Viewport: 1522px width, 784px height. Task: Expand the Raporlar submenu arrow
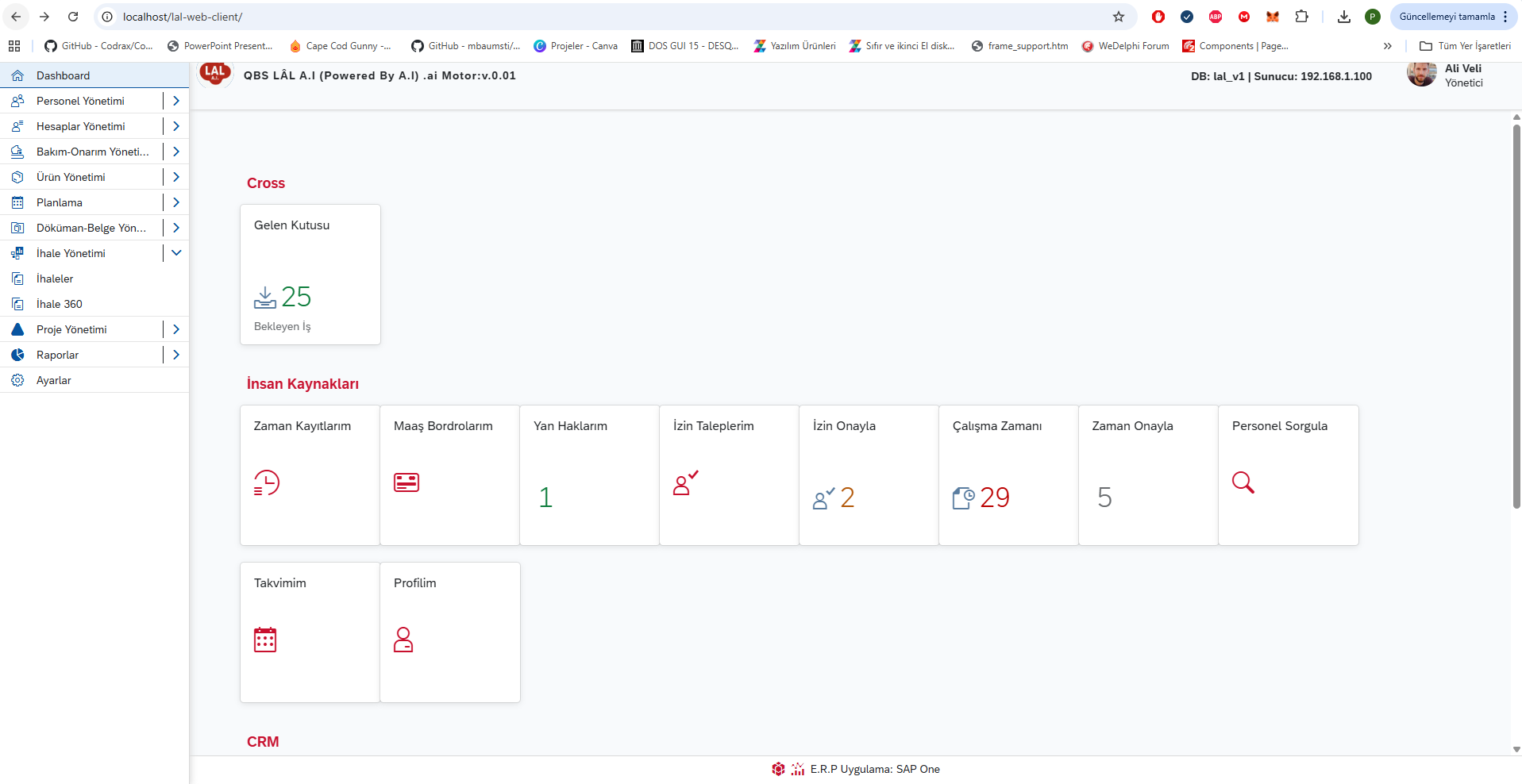[176, 355]
